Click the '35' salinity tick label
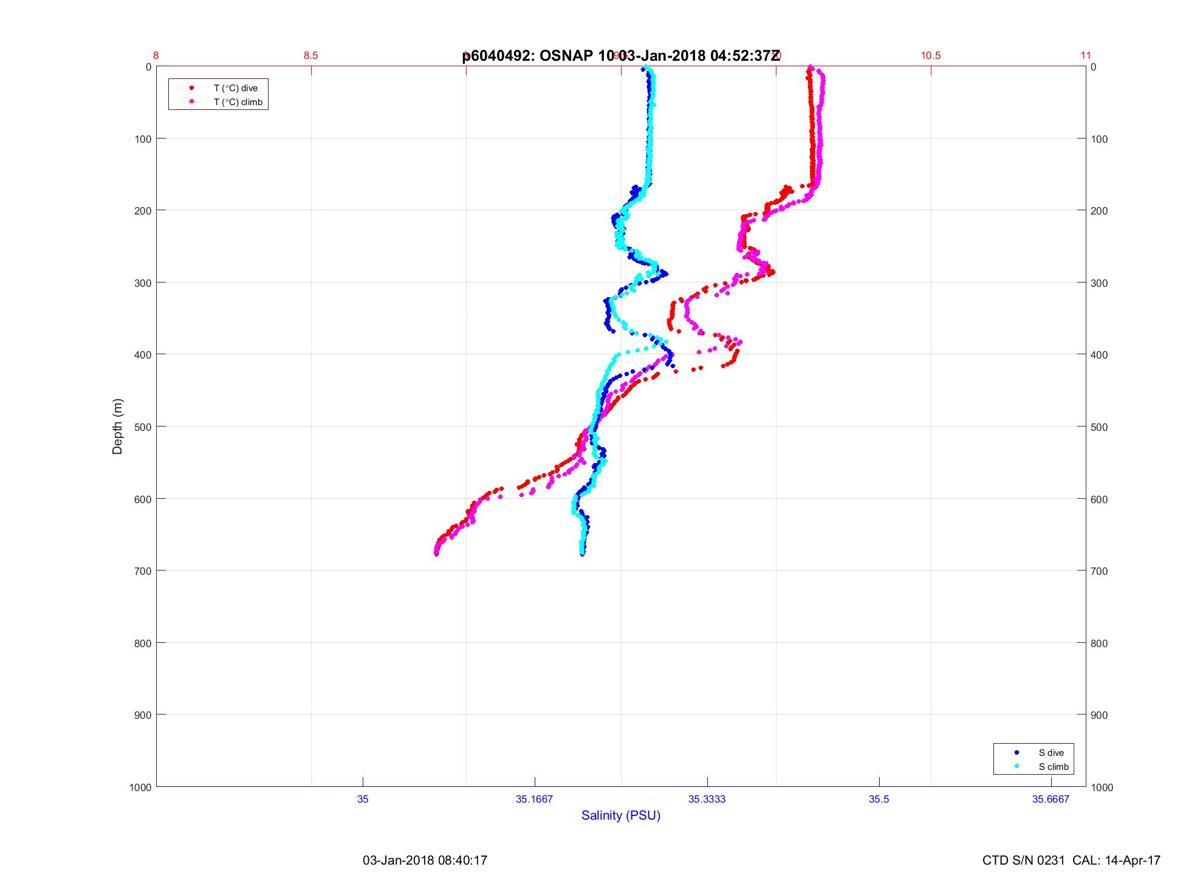This screenshot has height=885, width=1200. click(363, 799)
